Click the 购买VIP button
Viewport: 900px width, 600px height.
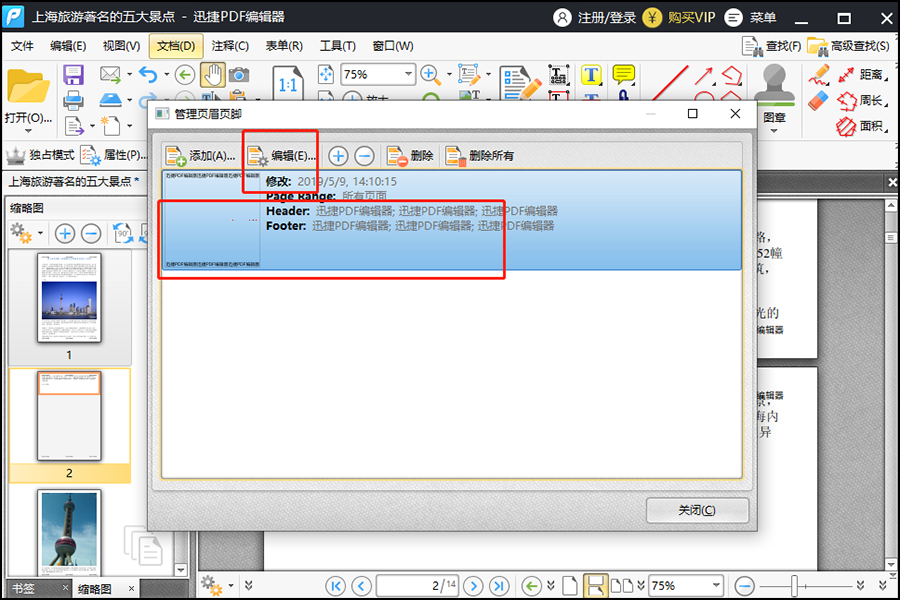click(x=680, y=18)
